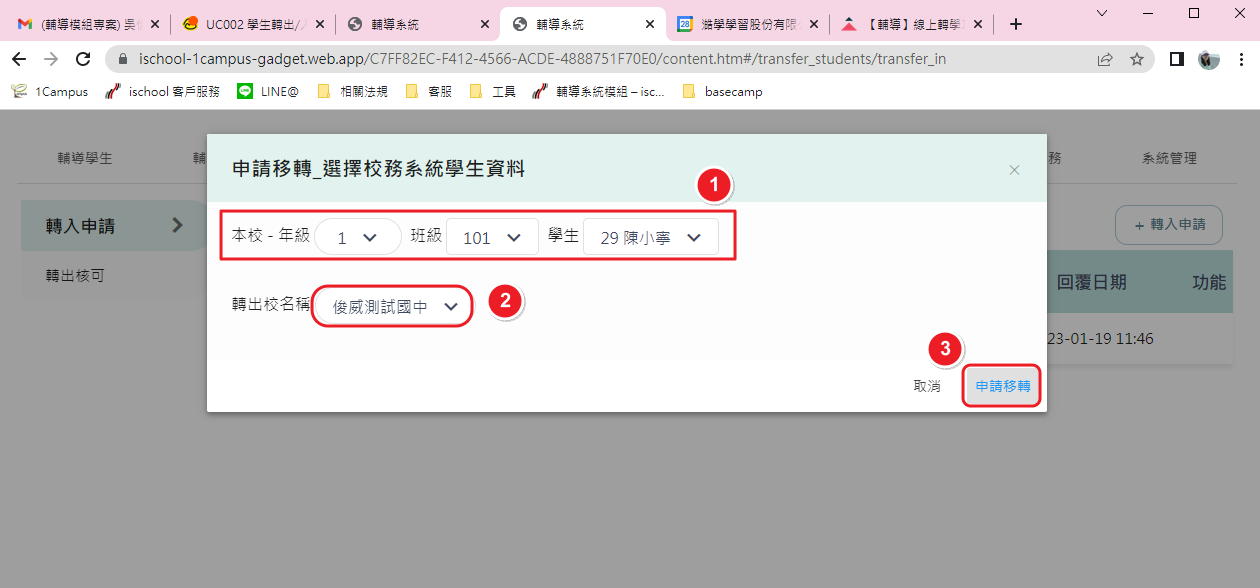The image size is (1260, 588).
Task: Click the 申請移轉 submit button
Action: click(x=1003, y=385)
